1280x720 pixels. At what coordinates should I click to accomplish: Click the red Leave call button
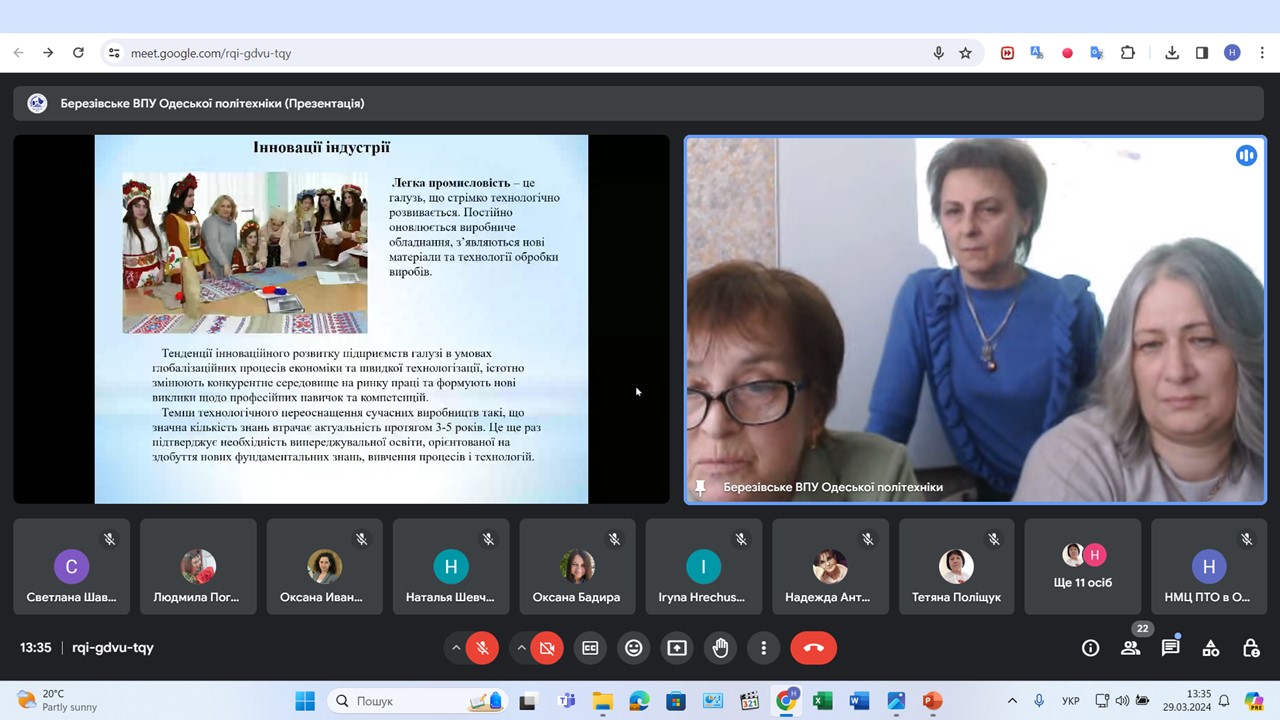pos(813,648)
